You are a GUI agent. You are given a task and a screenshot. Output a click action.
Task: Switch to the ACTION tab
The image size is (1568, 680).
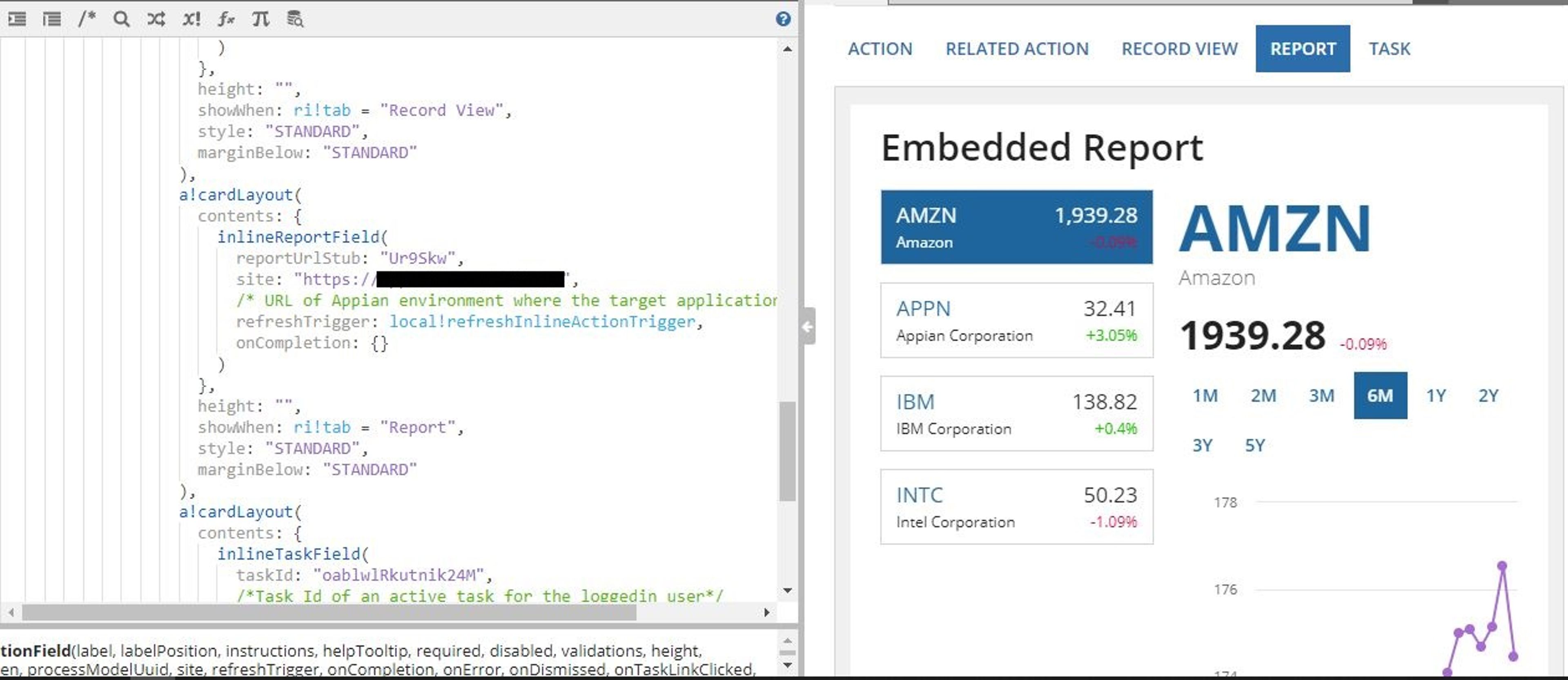(880, 49)
